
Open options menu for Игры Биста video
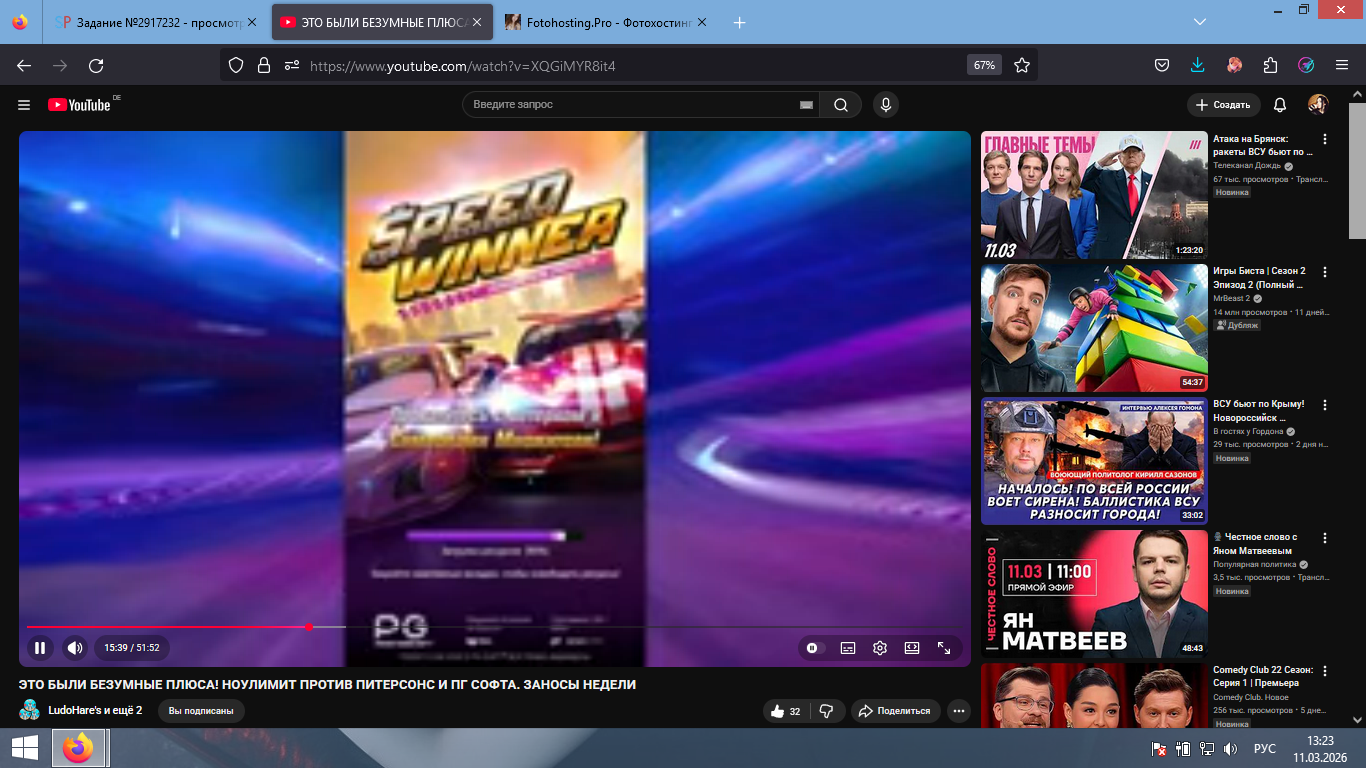click(x=1325, y=272)
